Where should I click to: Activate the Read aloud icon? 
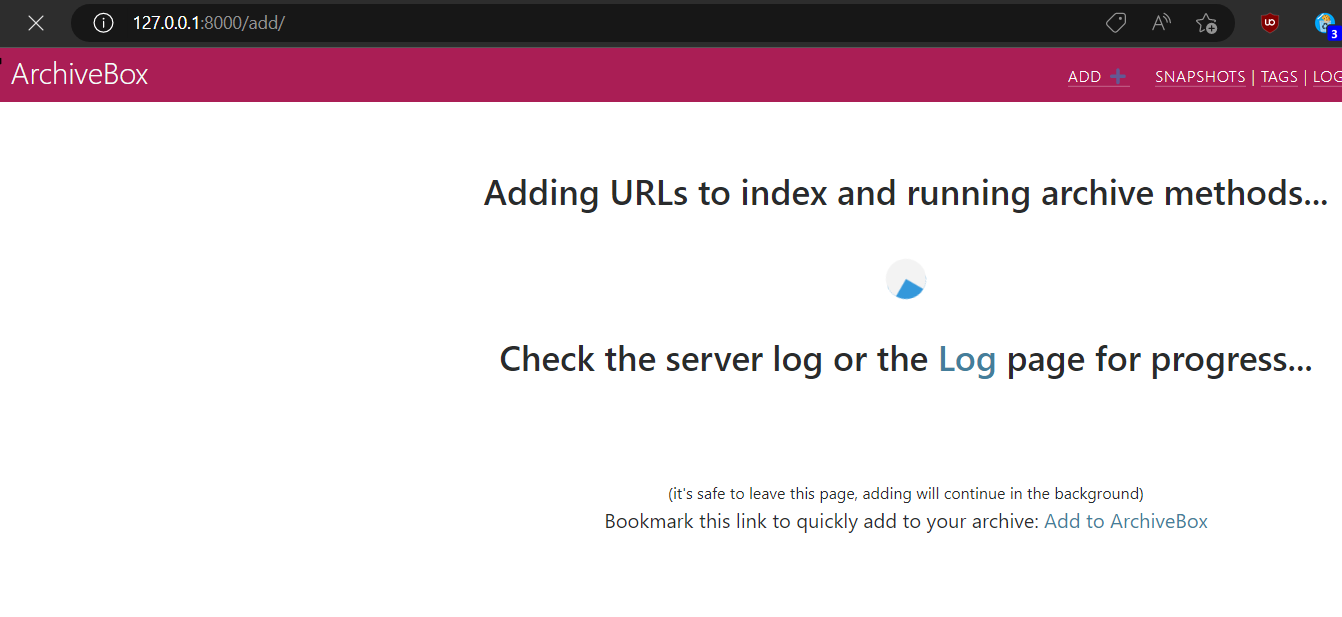click(1161, 23)
